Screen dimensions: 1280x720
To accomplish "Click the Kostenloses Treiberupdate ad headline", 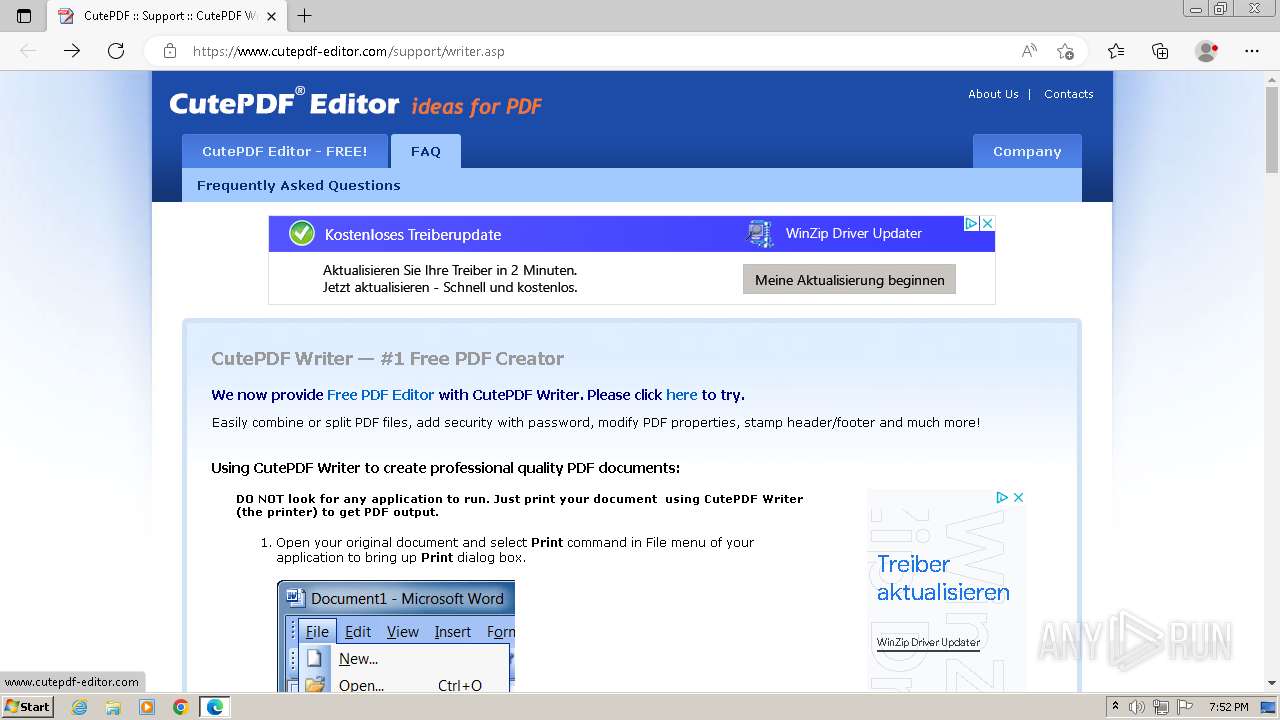I will click(x=412, y=235).
